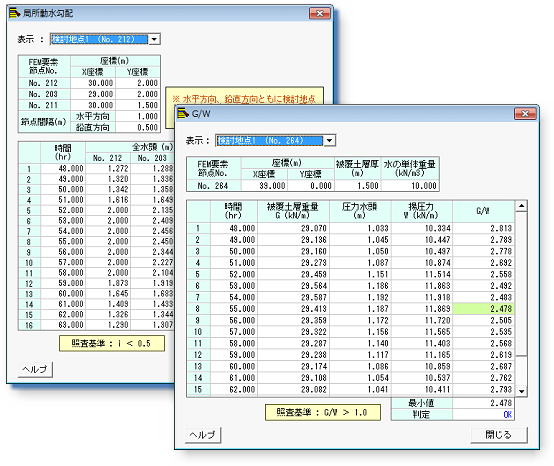Click 被覆土層重量 G (kN/m) column header
The height and width of the screenshot is (466, 554).
293,211
